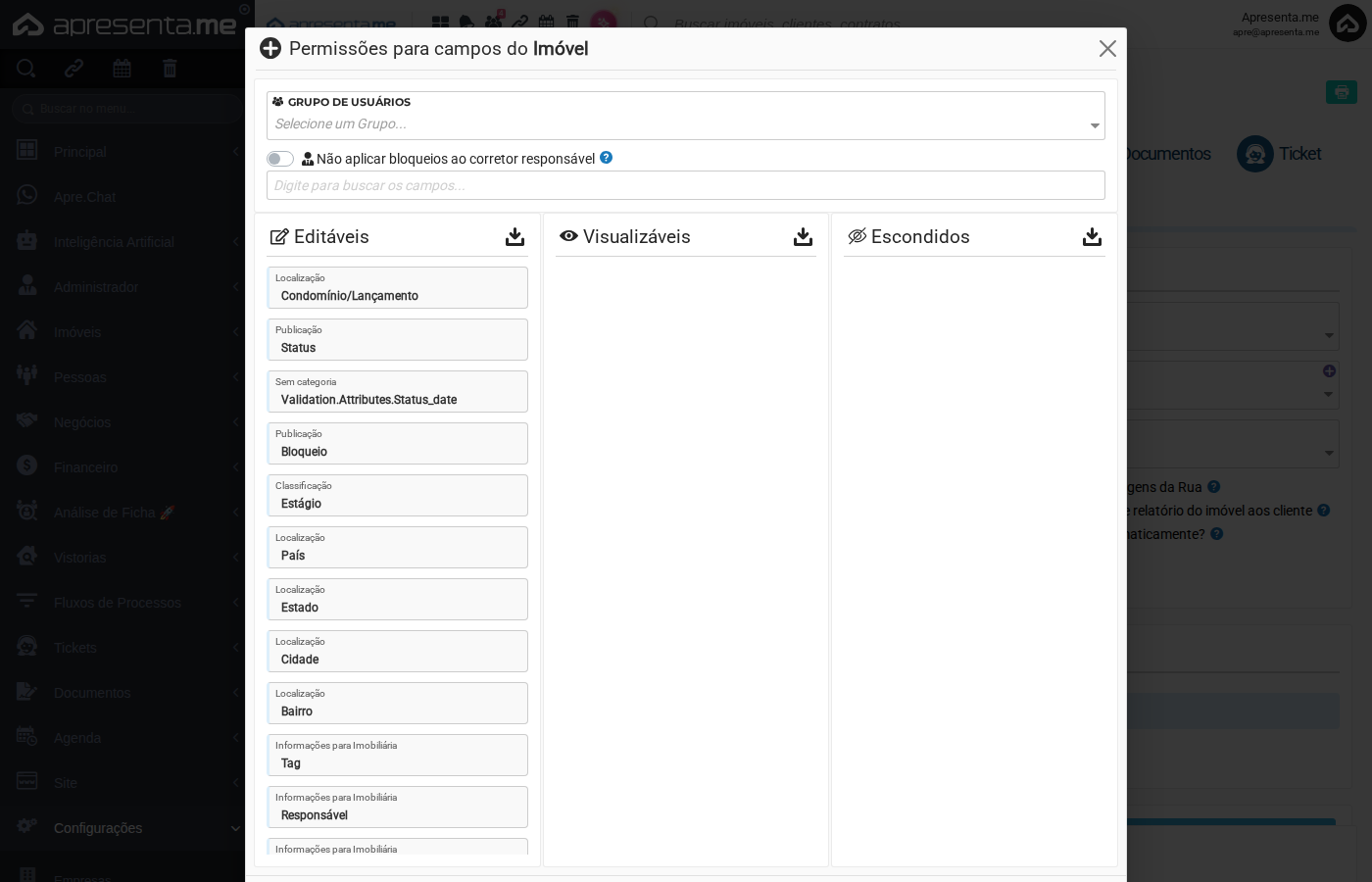The height and width of the screenshot is (882, 1372).
Task: Click the user avatar logo top right
Action: pos(1347,24)
